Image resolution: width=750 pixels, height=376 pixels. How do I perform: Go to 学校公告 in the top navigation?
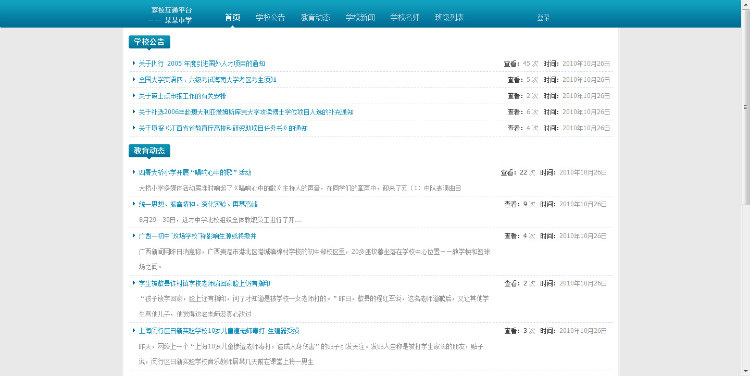click(270, 18)
